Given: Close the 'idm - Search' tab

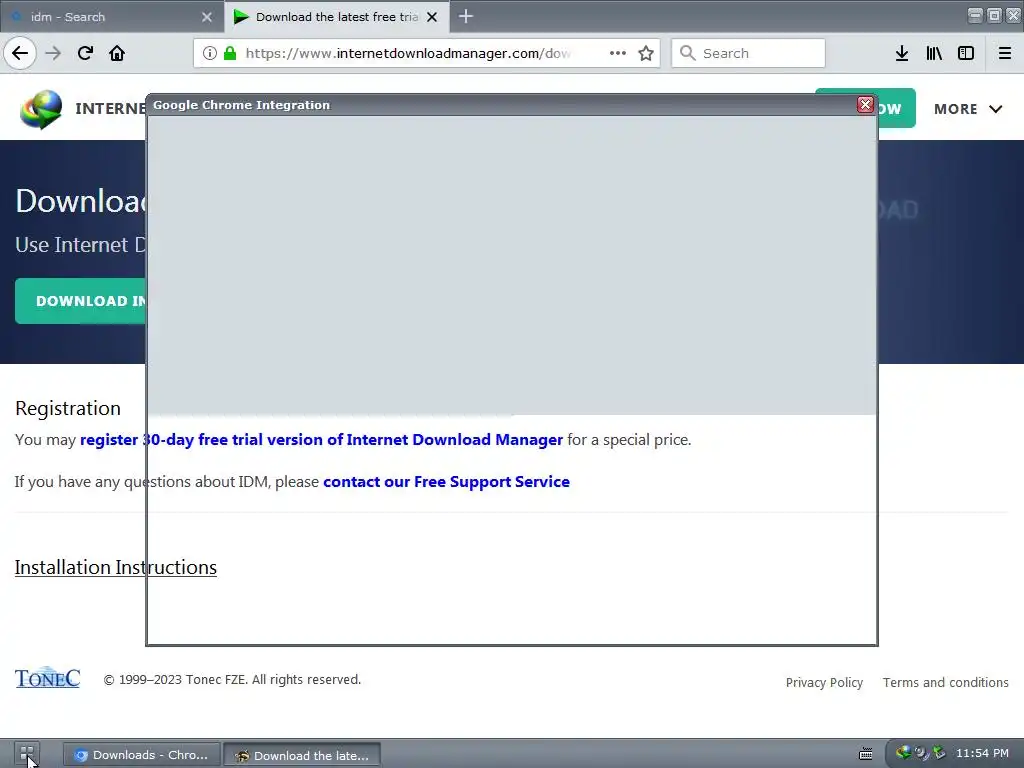Looking at the screenshot, I should pos(207,17).
